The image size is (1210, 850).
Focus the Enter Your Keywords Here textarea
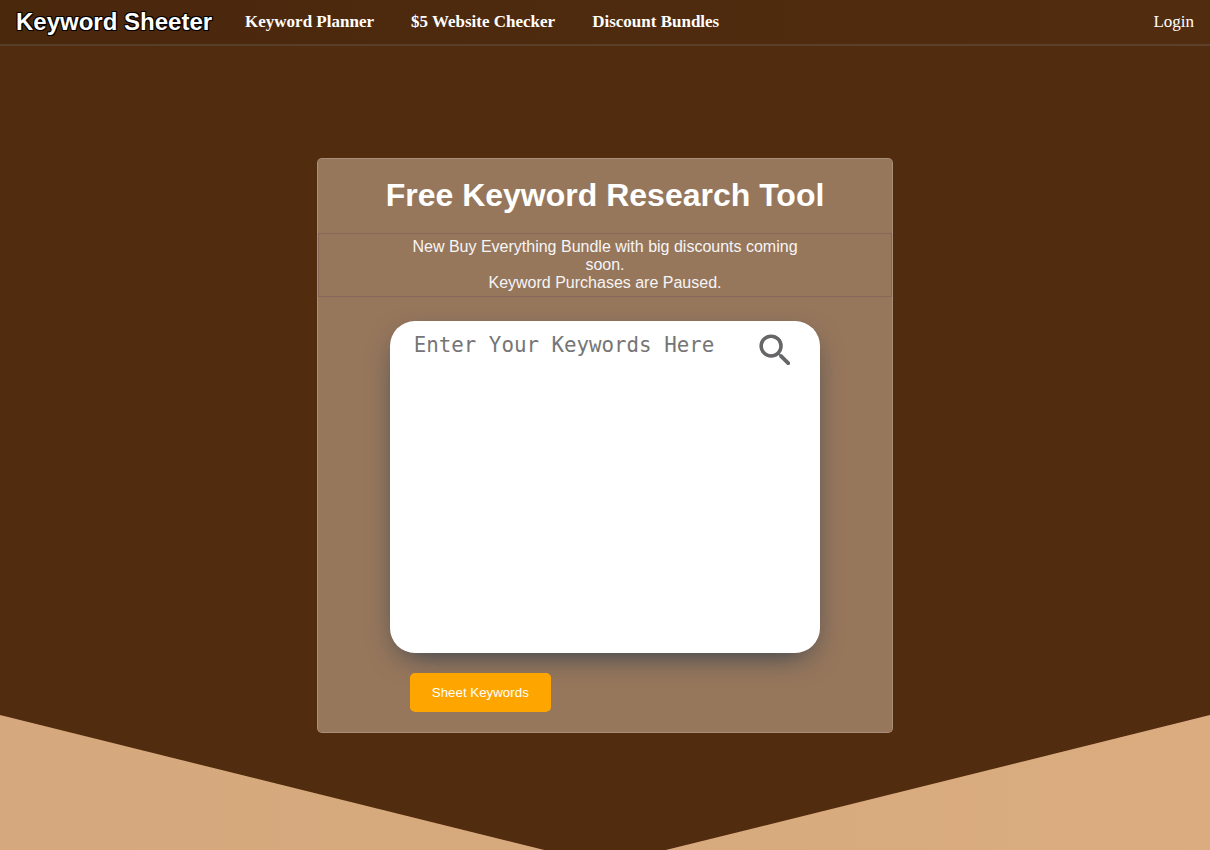[605, 487]
